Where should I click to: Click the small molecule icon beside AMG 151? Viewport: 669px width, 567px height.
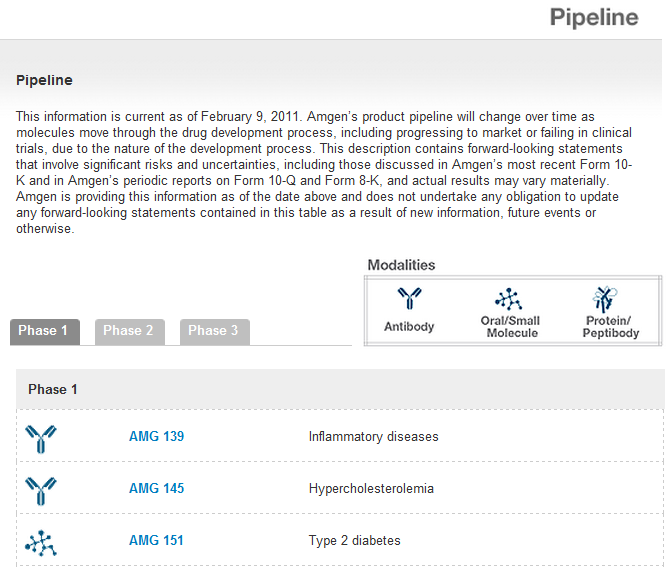point(41,543)
